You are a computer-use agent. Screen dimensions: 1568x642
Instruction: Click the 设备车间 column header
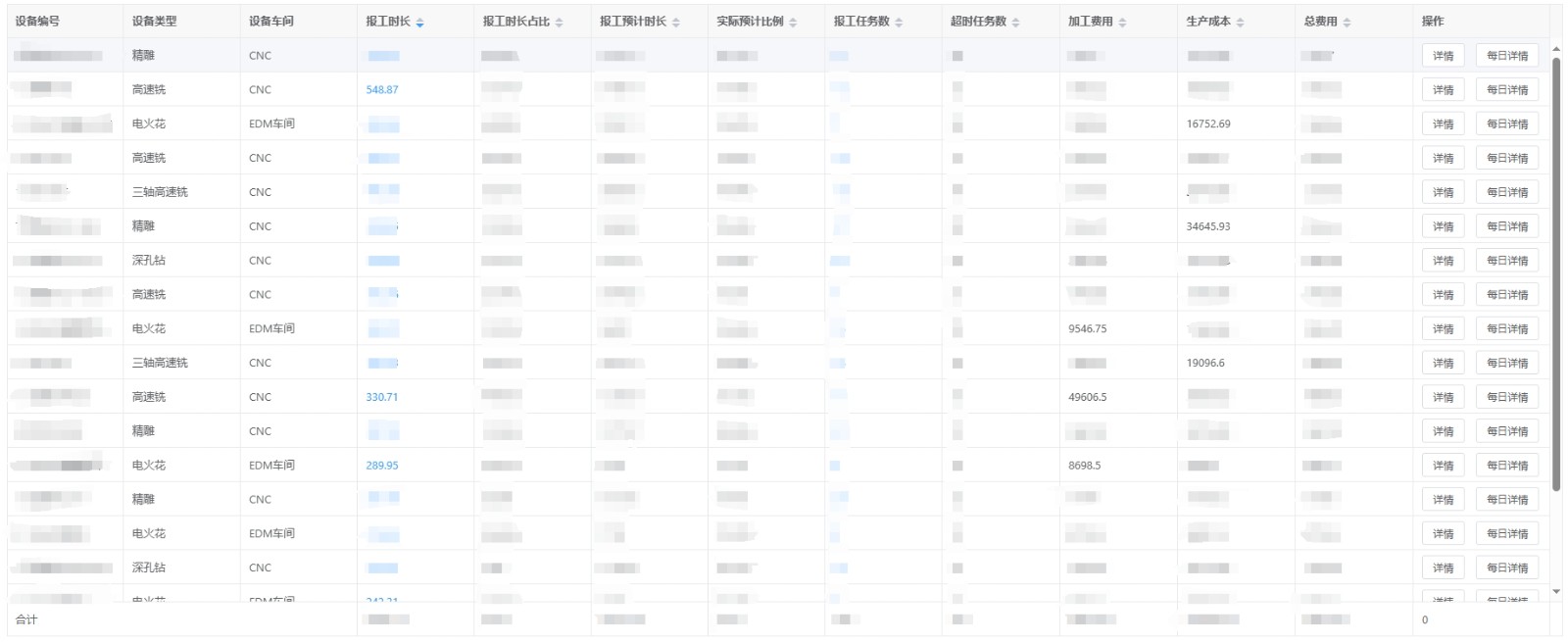click(271, 22)
